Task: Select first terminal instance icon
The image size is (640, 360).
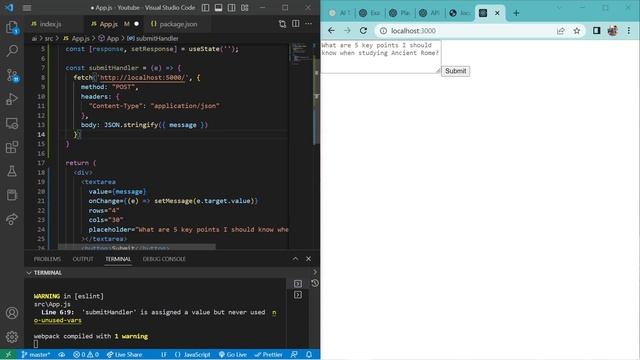Action: point(298,284)
